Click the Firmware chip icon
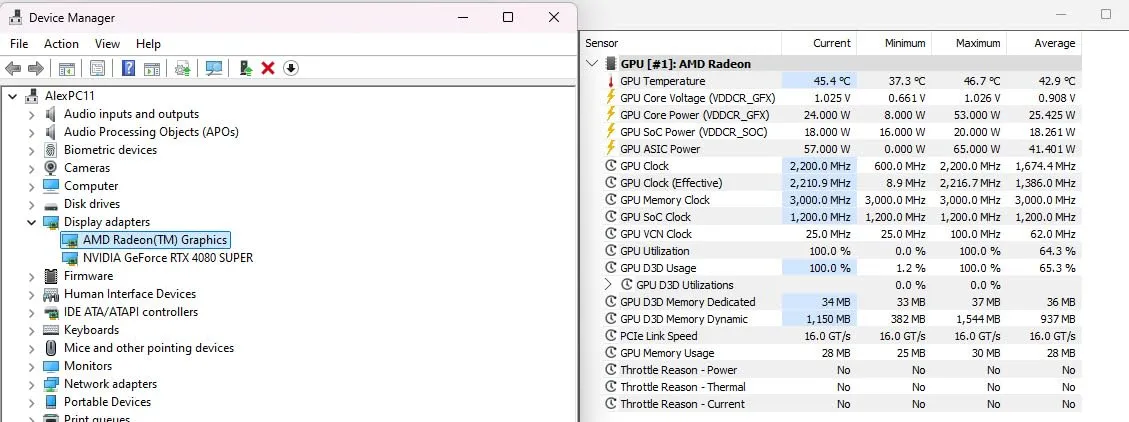The image size is (1129, 422). 51,276
